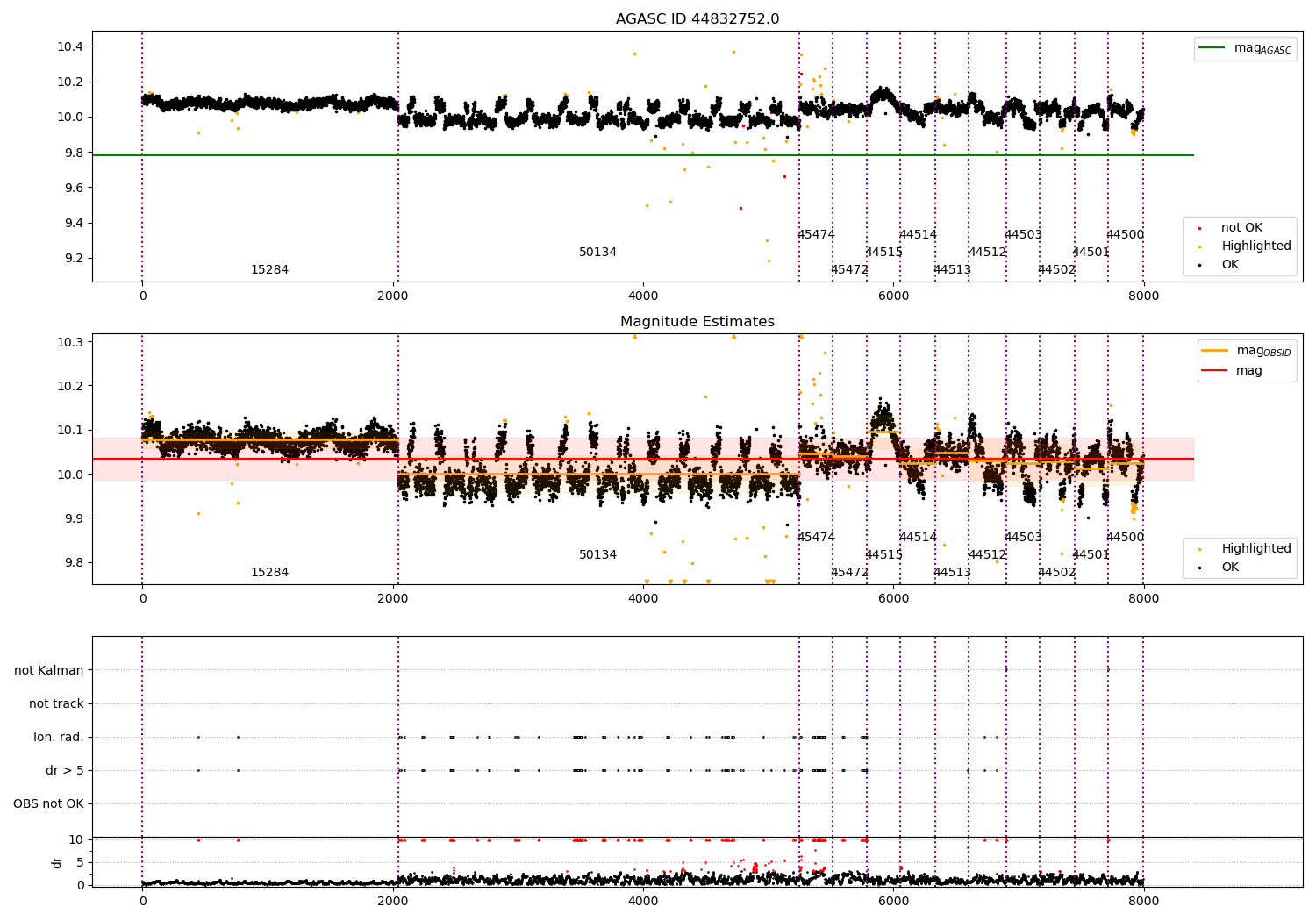Click obsid label 44503 in Magnitude Estimates plot
1316x921 pixels.
[x=1023, y=538]
